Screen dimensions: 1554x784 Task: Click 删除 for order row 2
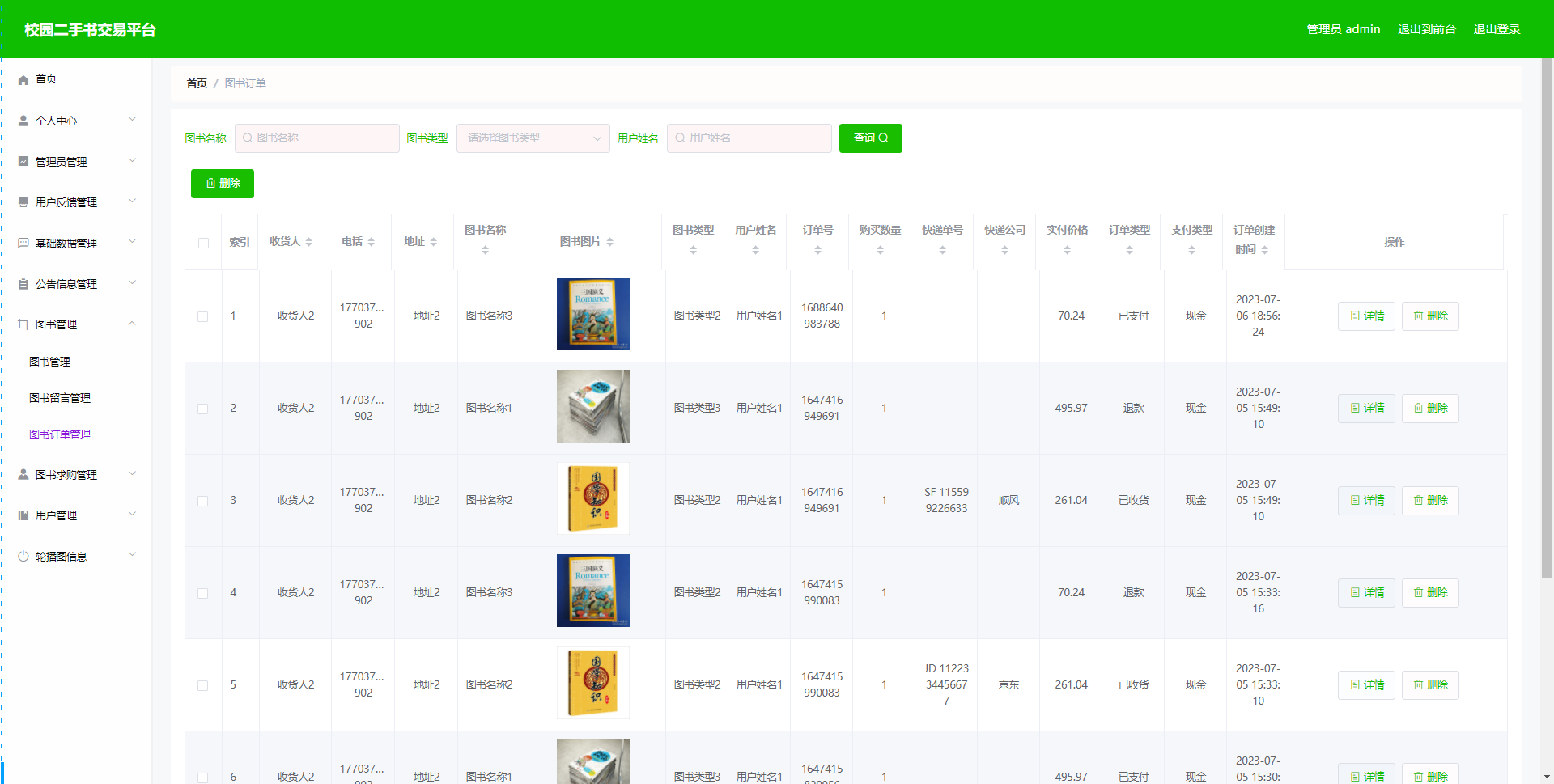tap(1430, 409)
